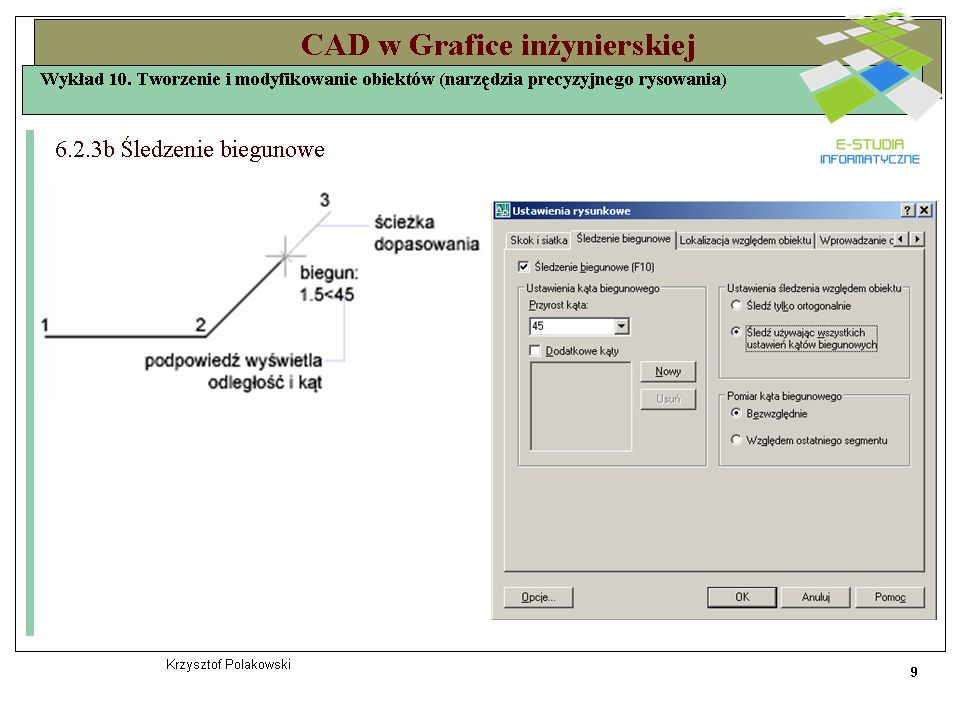This screenshot has height=720, width=960.
Task: Click the page number 9
Action: (x=913, y=672)
